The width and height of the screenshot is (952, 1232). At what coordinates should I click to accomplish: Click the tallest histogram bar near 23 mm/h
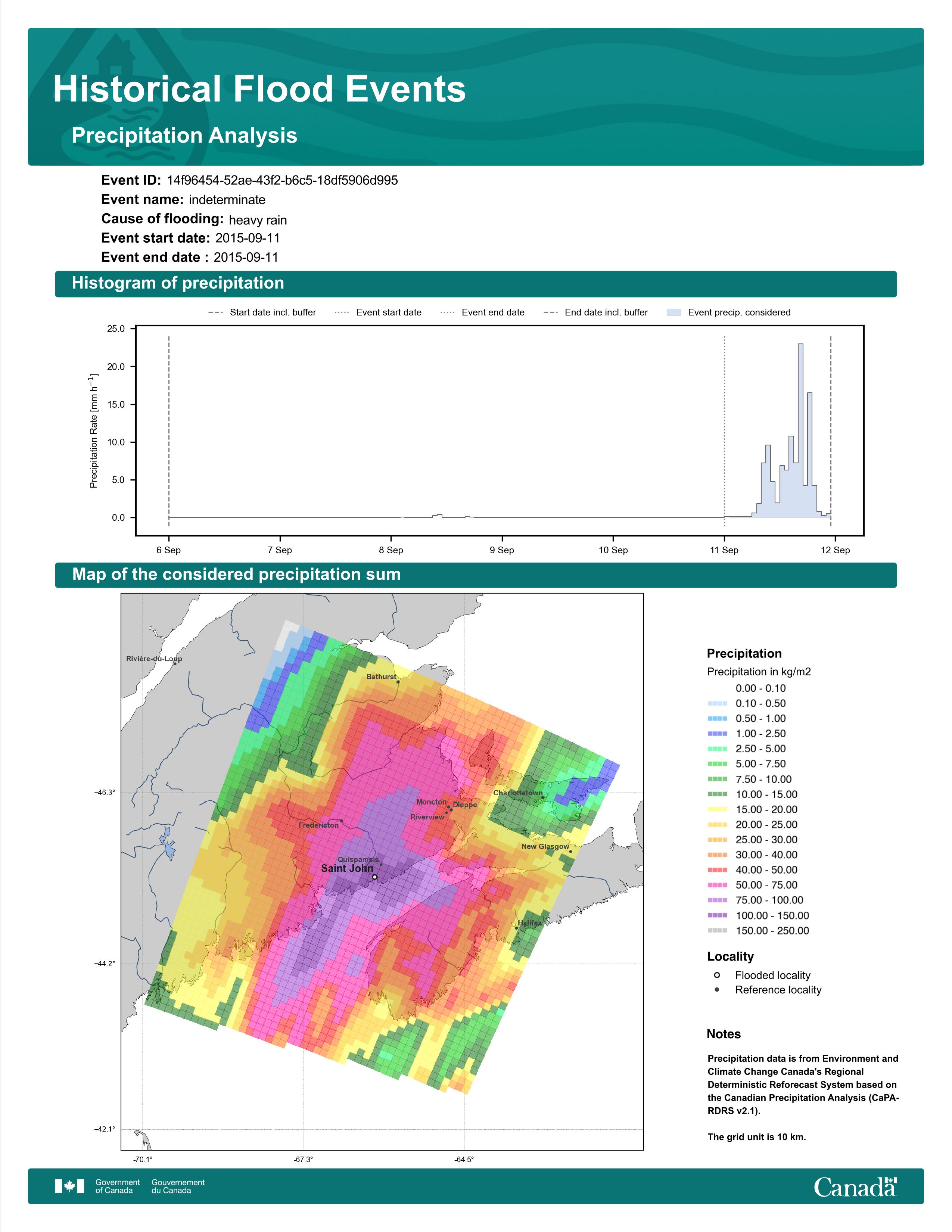[801, 430]
